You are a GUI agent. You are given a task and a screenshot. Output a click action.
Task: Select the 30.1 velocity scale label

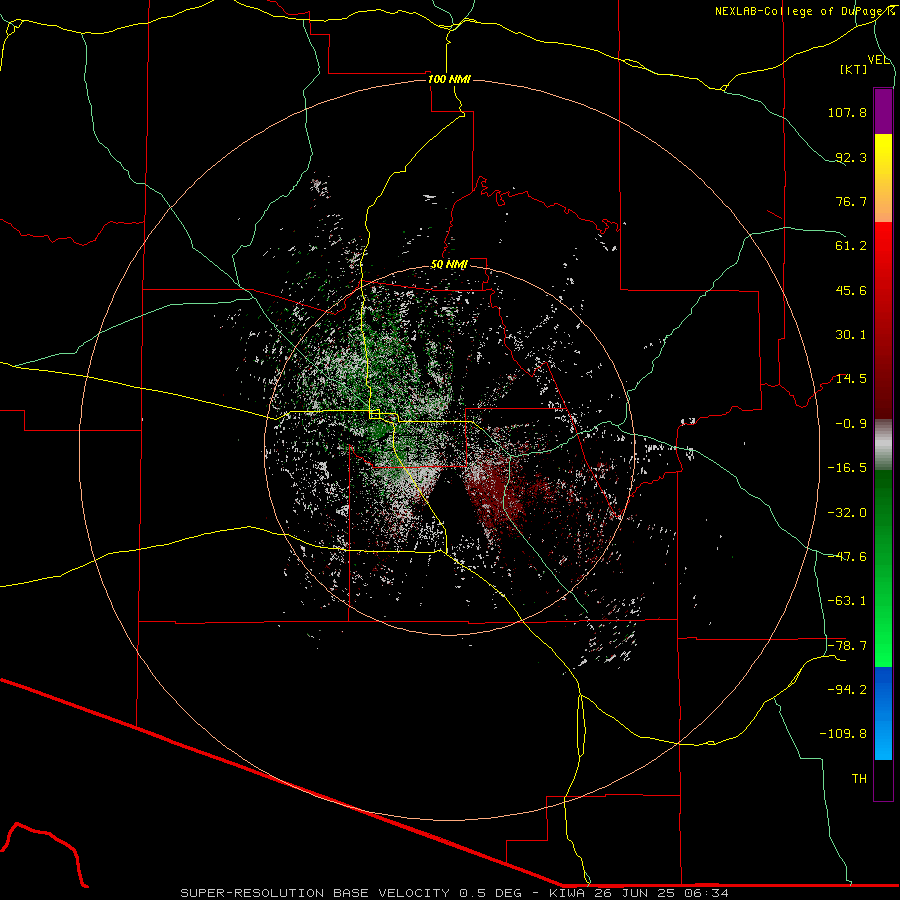[x=851, y=335]
